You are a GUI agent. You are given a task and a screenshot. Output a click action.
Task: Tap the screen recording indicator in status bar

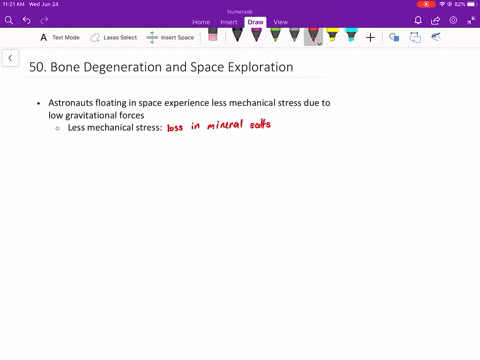coord(426,4)
